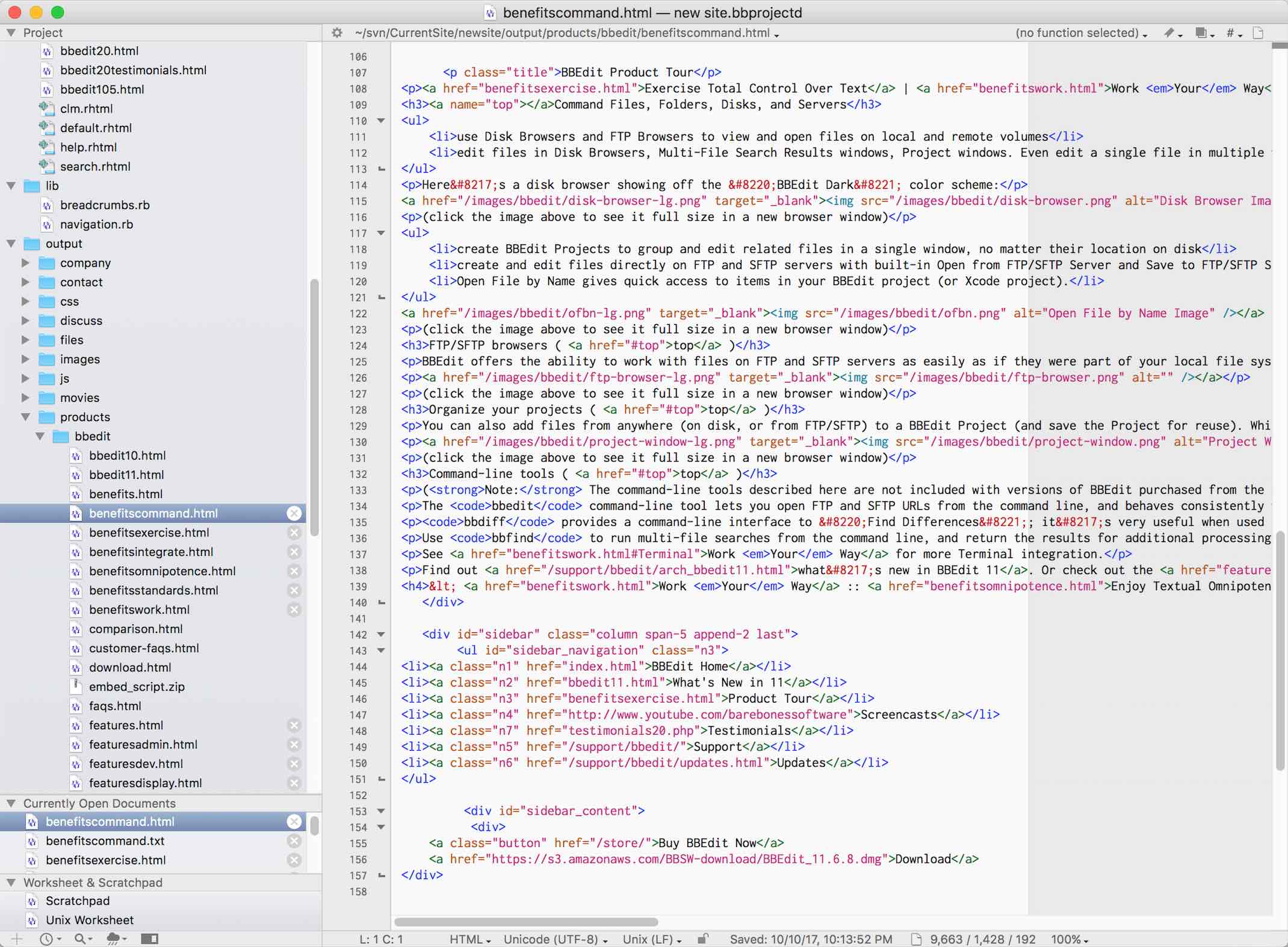Select the Scratchpad under Worksheet & Scratchpad
Image resolution: width=1288 pixels, height=947 pixels.
coord(77,901)
